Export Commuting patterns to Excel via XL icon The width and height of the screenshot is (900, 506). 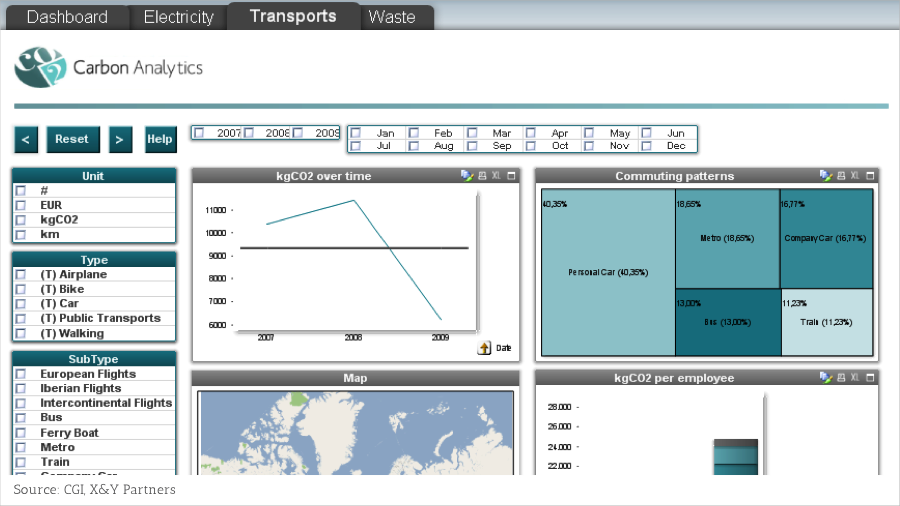tap(855, 176)
